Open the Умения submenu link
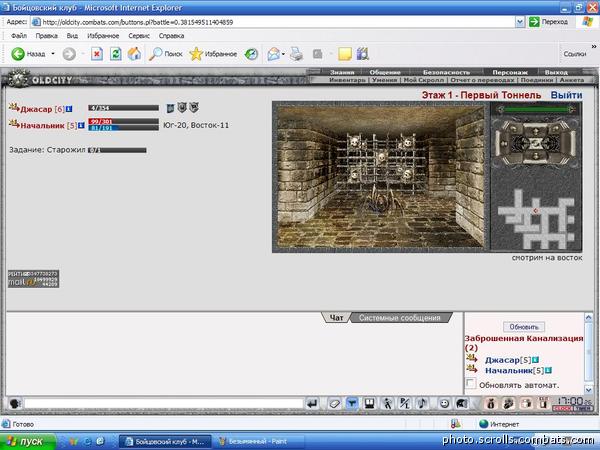 pos(385,80)
